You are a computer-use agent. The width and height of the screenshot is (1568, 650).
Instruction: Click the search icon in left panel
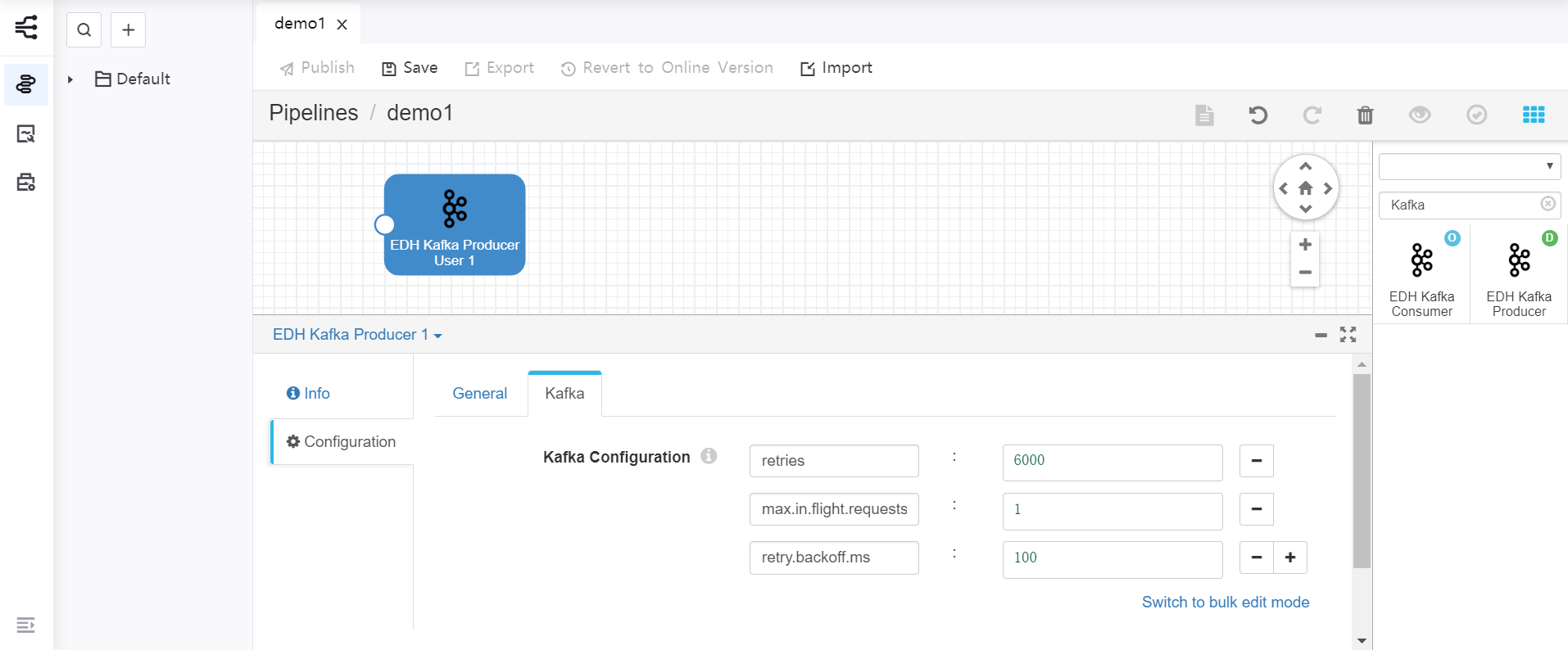pyautogui.click(x=84, y=30)
